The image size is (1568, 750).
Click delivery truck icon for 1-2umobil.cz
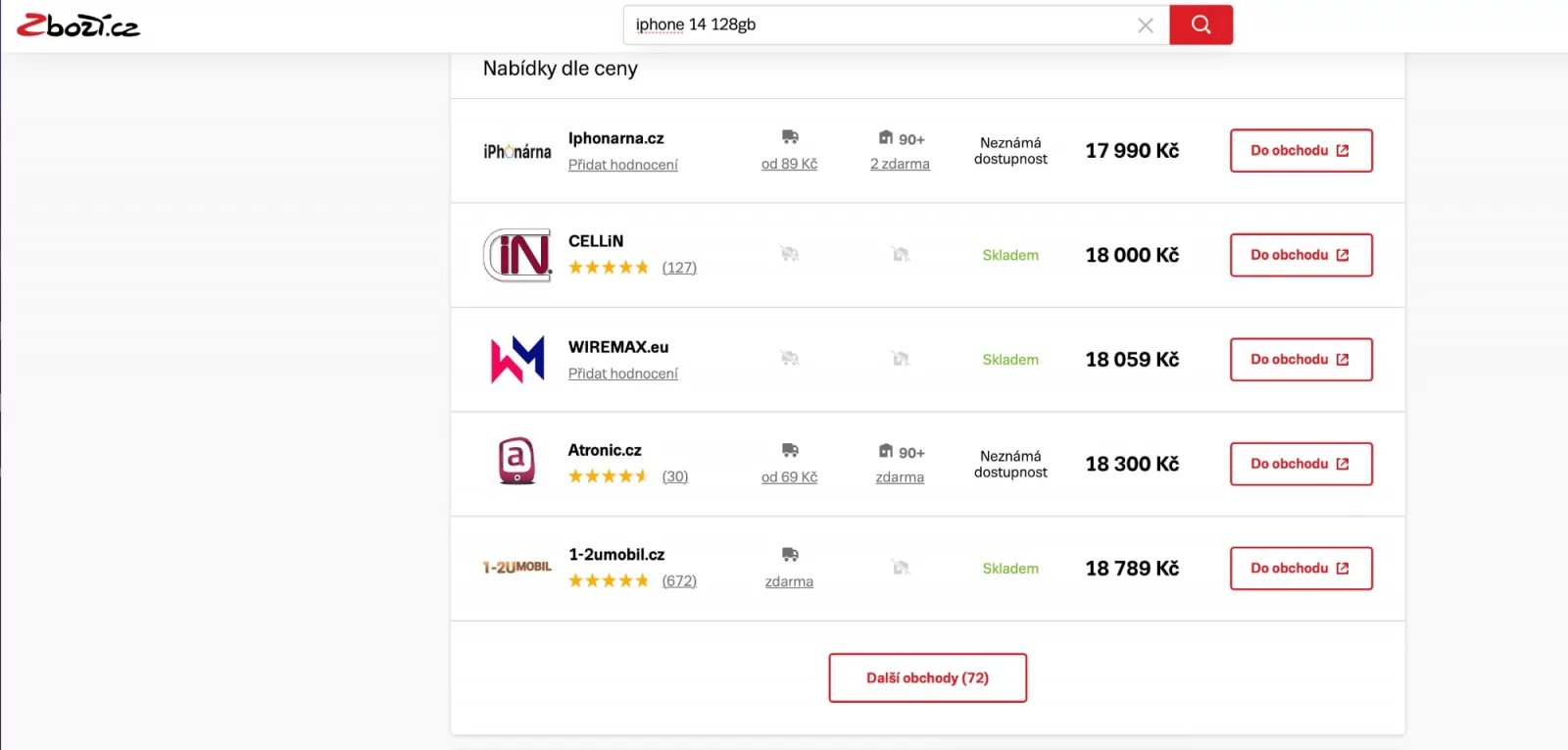point(790,555)
